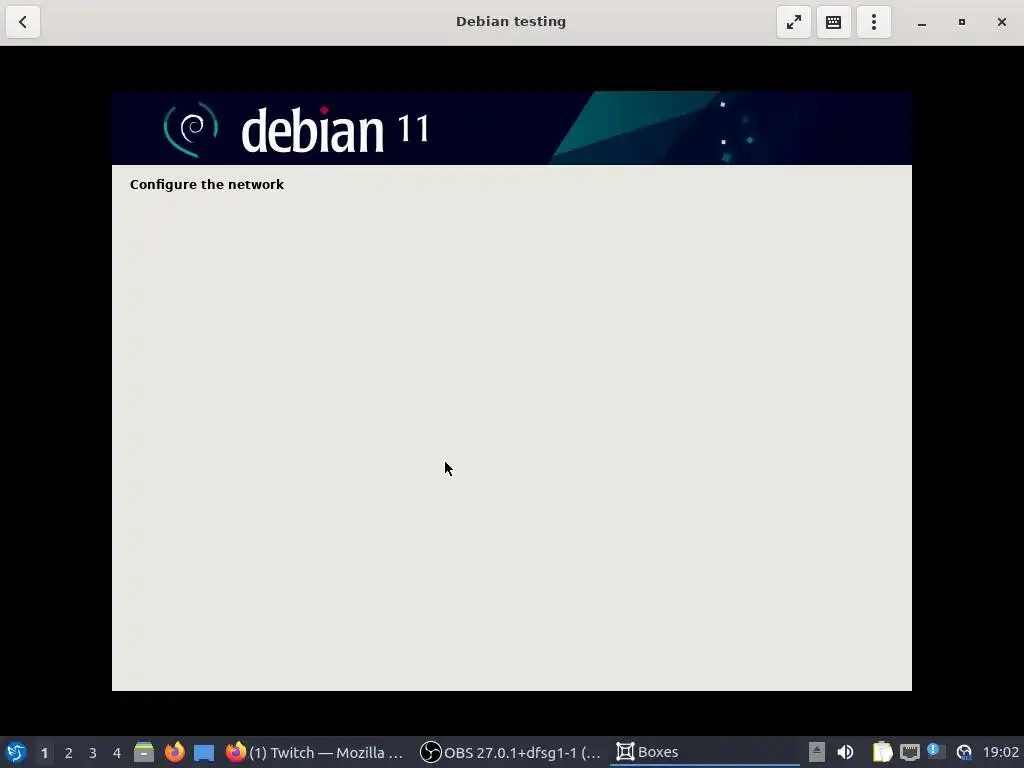Open the removable media eject tray icon
This screenshot has width=1024, height=768.
(x=817, y=752)
